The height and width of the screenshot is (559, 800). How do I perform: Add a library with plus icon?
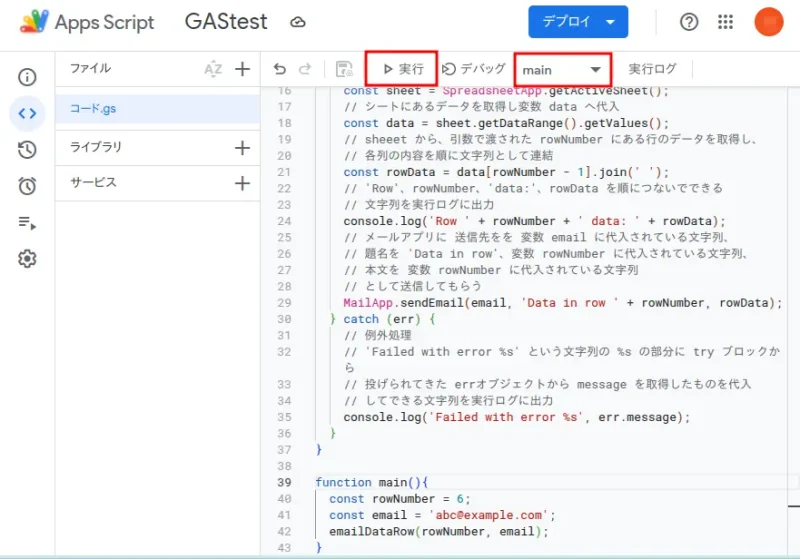[242, 148]
